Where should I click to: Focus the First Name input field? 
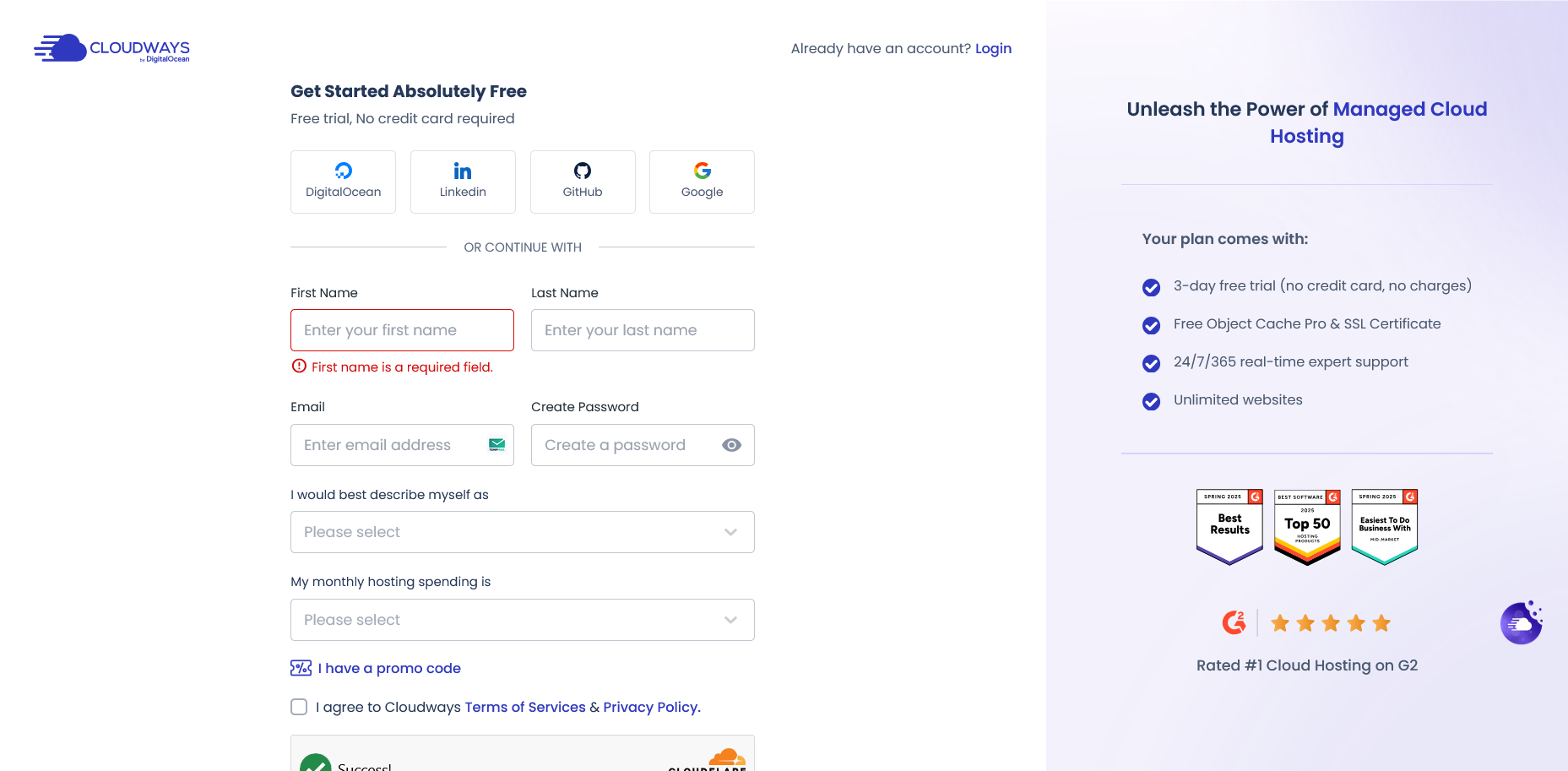point(402,330)
